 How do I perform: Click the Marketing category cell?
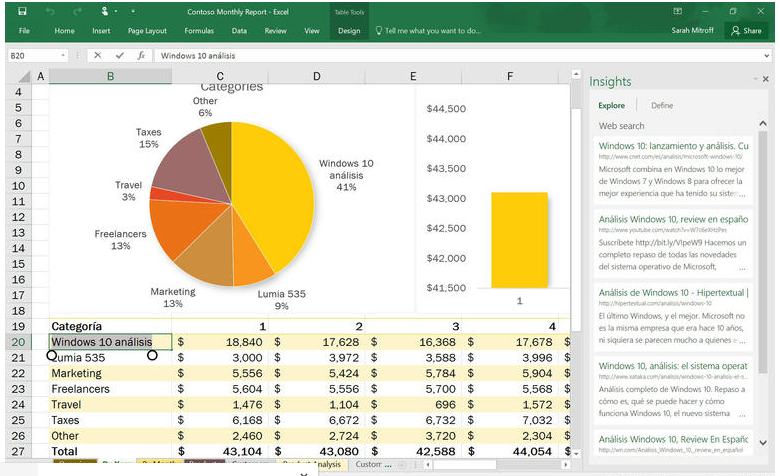click(x=110, y=373)
